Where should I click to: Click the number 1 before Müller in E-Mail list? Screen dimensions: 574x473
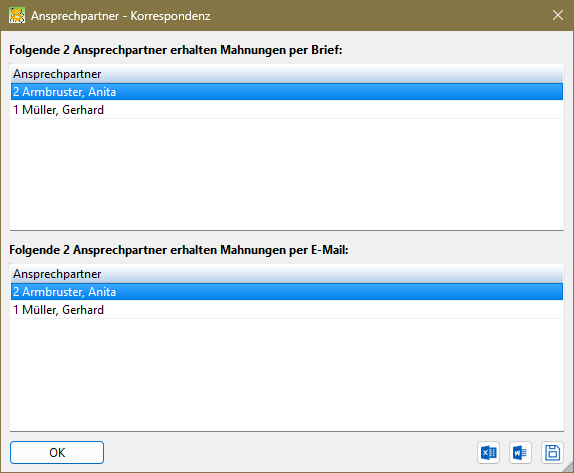tap(16, 310)
